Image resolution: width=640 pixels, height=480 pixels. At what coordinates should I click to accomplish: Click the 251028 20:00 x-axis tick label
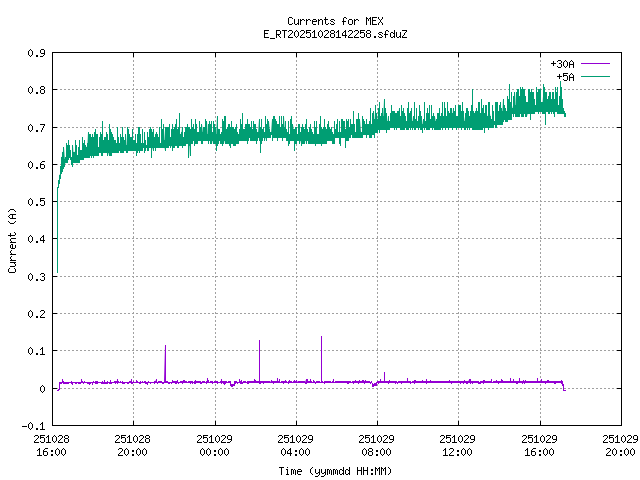[x=132, y=445]
